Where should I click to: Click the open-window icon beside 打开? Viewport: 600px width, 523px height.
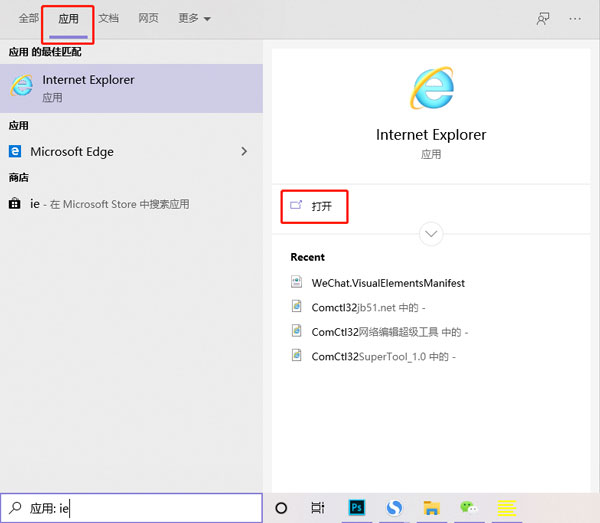coord(296,205)
